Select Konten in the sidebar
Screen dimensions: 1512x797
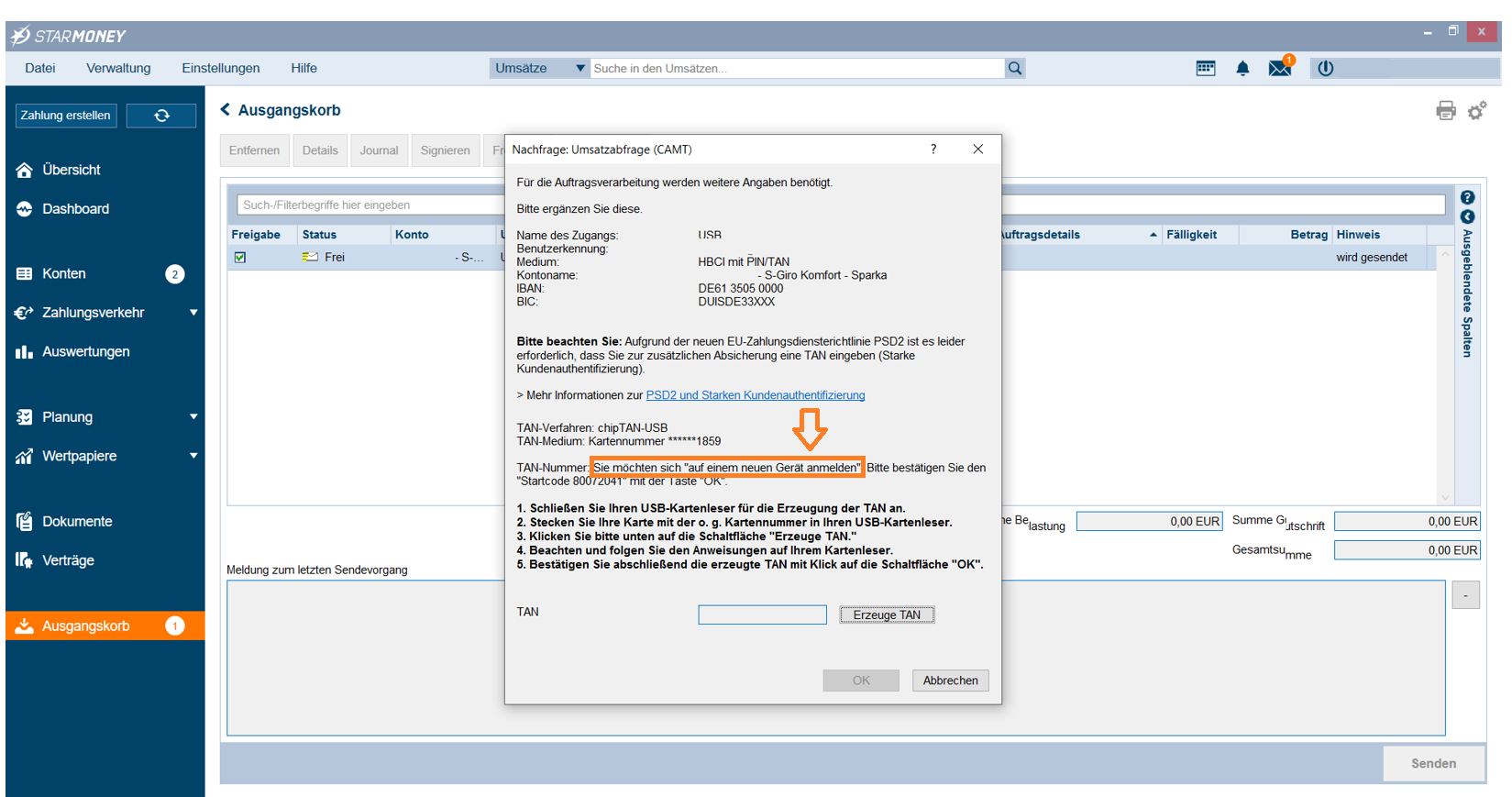[x=64, y=274]
